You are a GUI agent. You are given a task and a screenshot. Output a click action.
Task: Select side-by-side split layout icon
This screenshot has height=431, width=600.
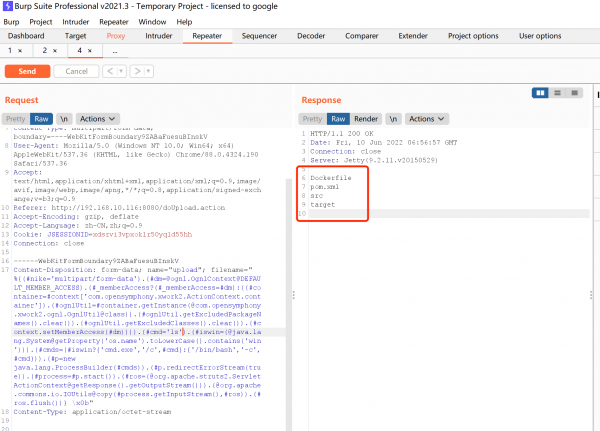coord(542,92)
